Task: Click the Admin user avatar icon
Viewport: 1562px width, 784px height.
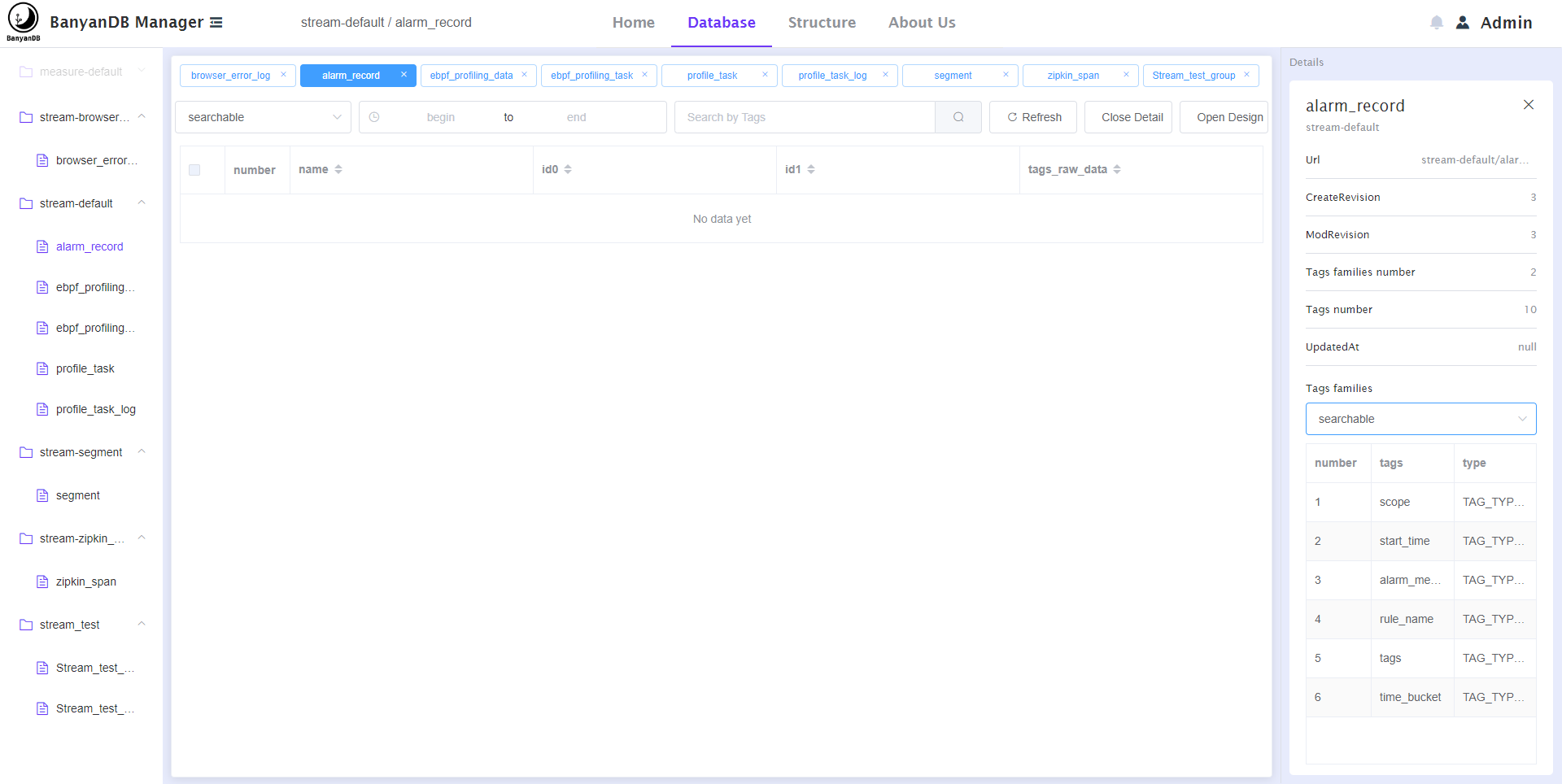Action: tap(1463, 23)
